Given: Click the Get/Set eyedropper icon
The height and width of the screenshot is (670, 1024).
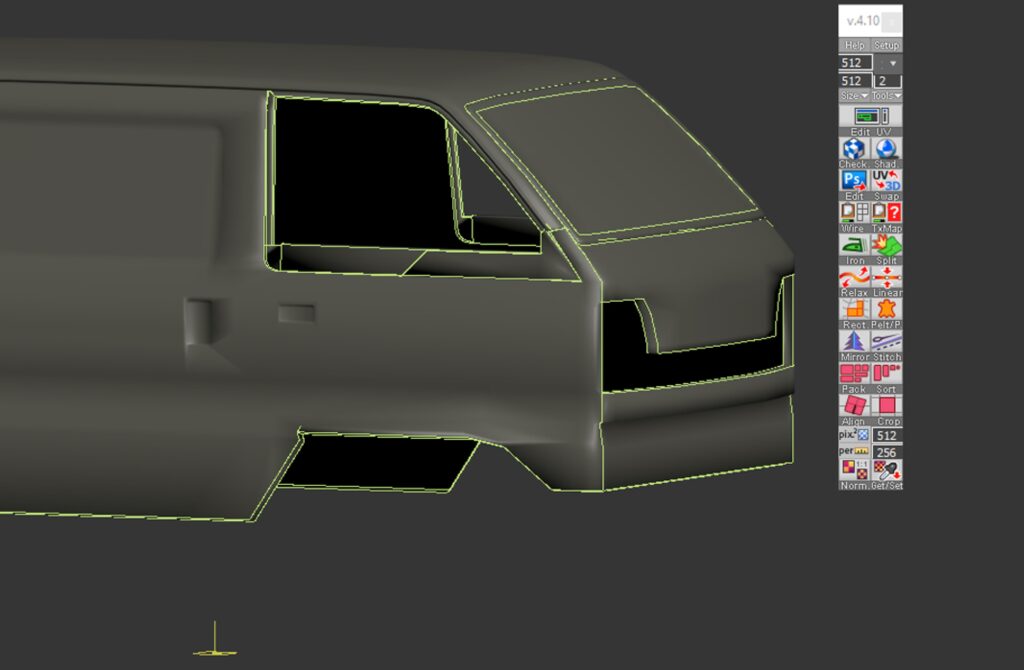Looking at the screenshot, I should 886,470.
